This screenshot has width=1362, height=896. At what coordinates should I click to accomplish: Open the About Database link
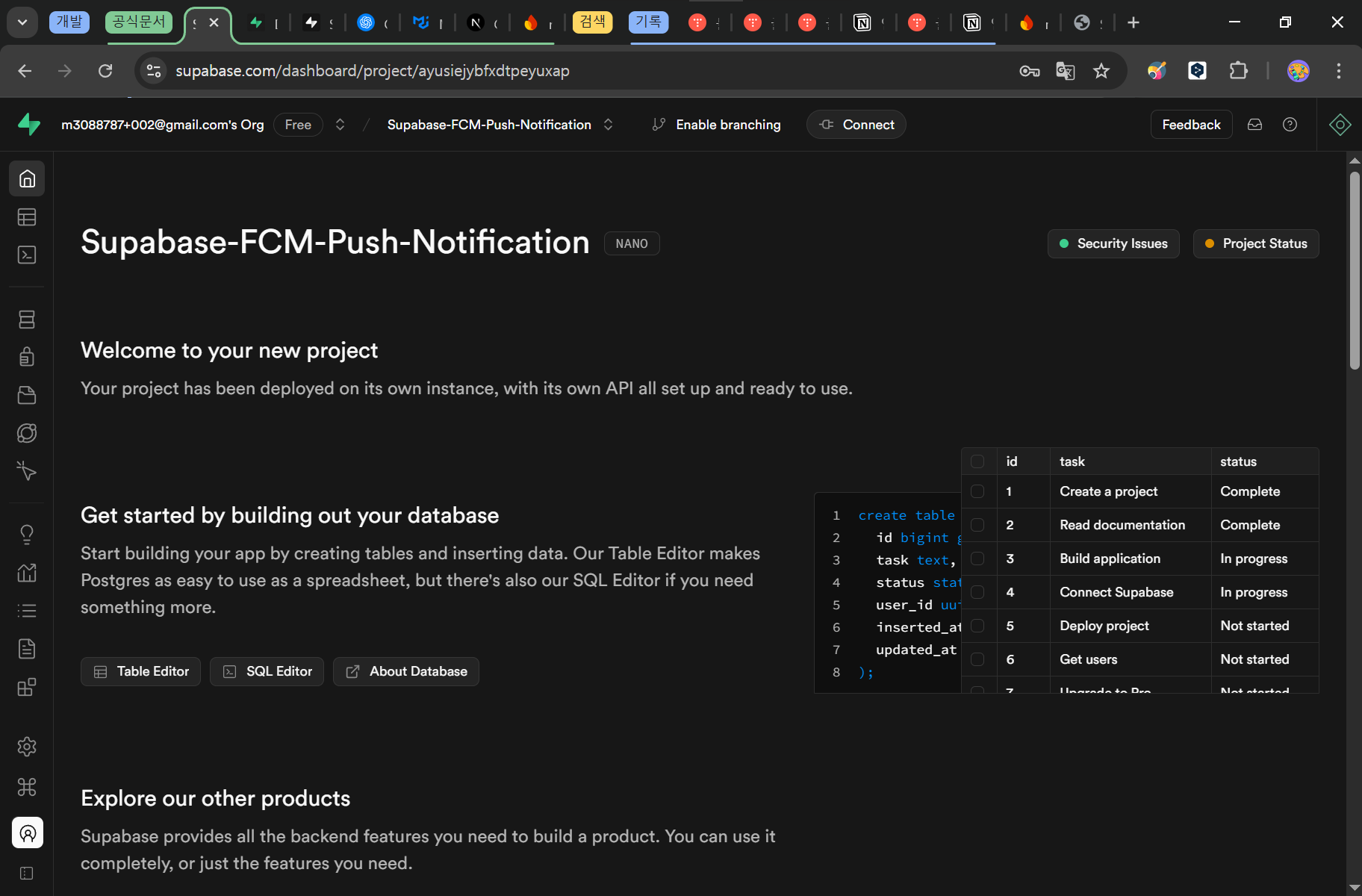click(x=406, y=671)
